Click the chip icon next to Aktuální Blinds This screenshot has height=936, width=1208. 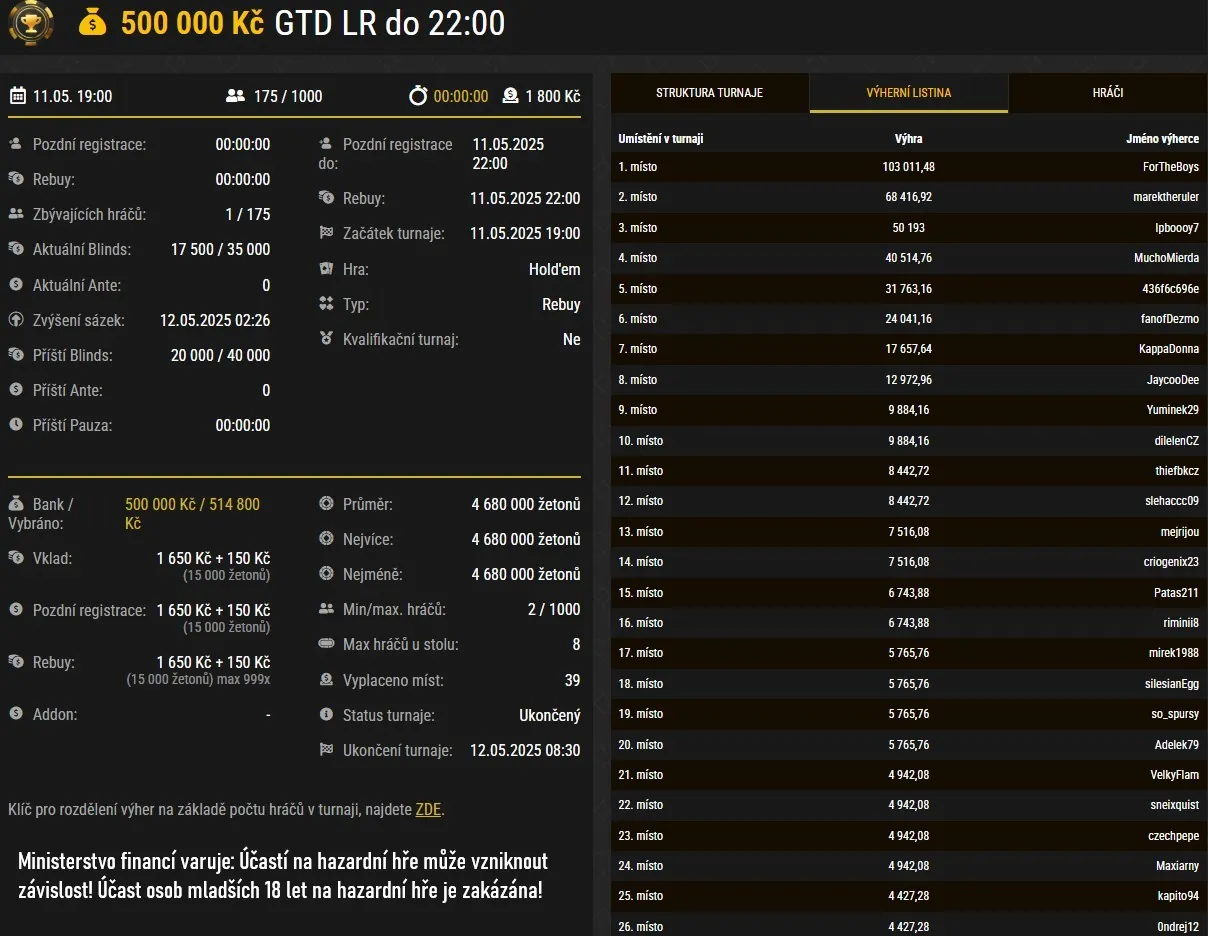(x=15, y=249)
